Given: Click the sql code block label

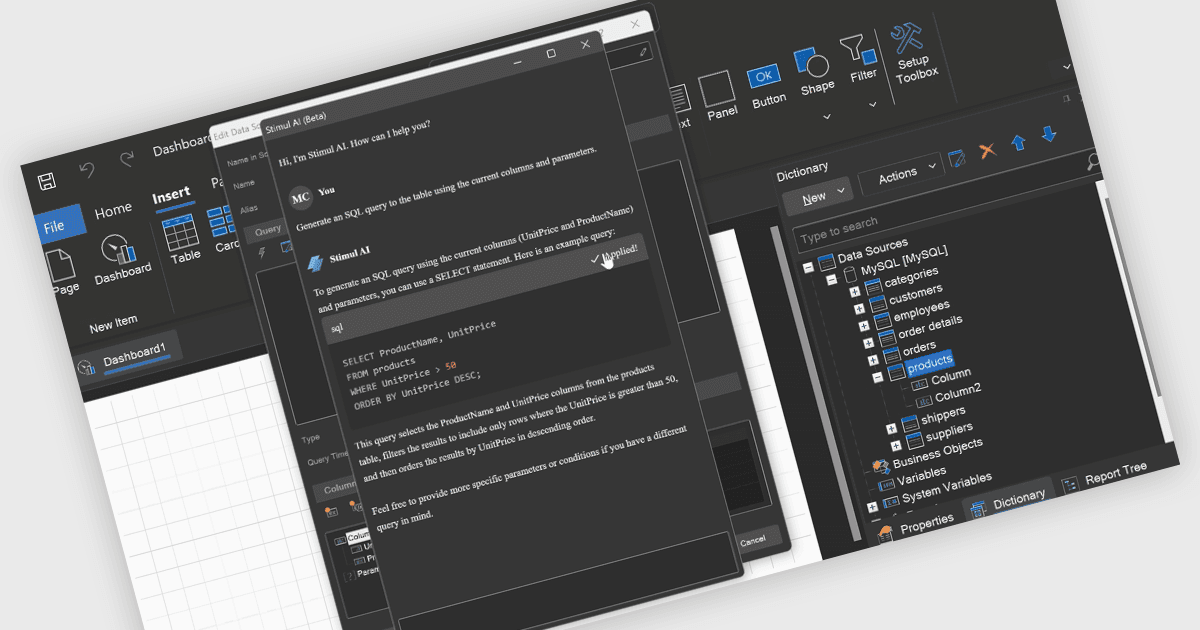Looking at the screenshot, I should (338, 328).
